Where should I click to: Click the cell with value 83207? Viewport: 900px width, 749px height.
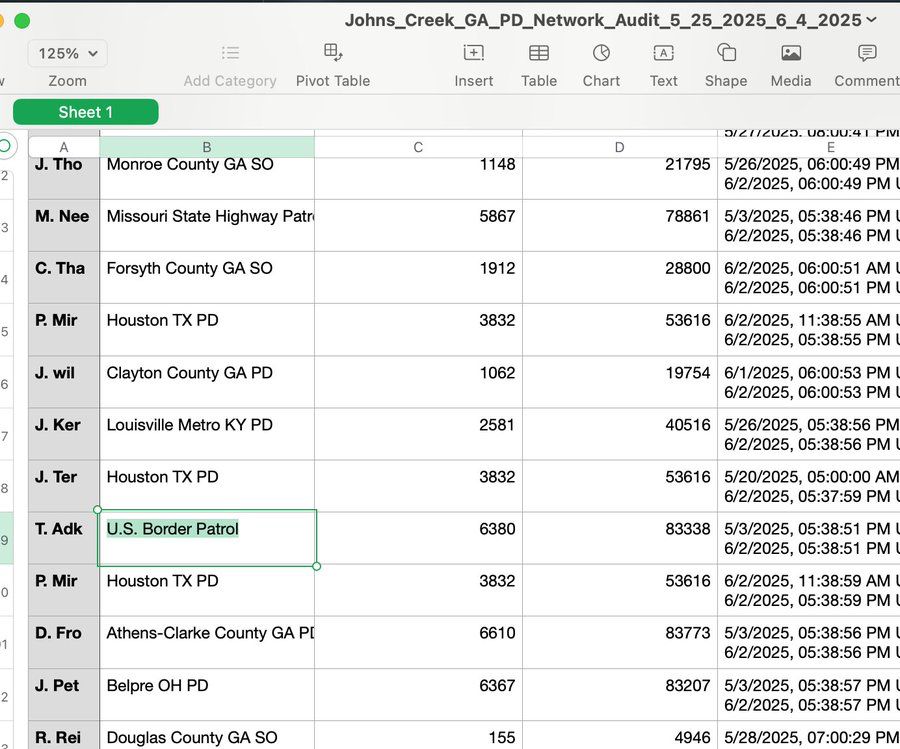[x=620, y=694]
